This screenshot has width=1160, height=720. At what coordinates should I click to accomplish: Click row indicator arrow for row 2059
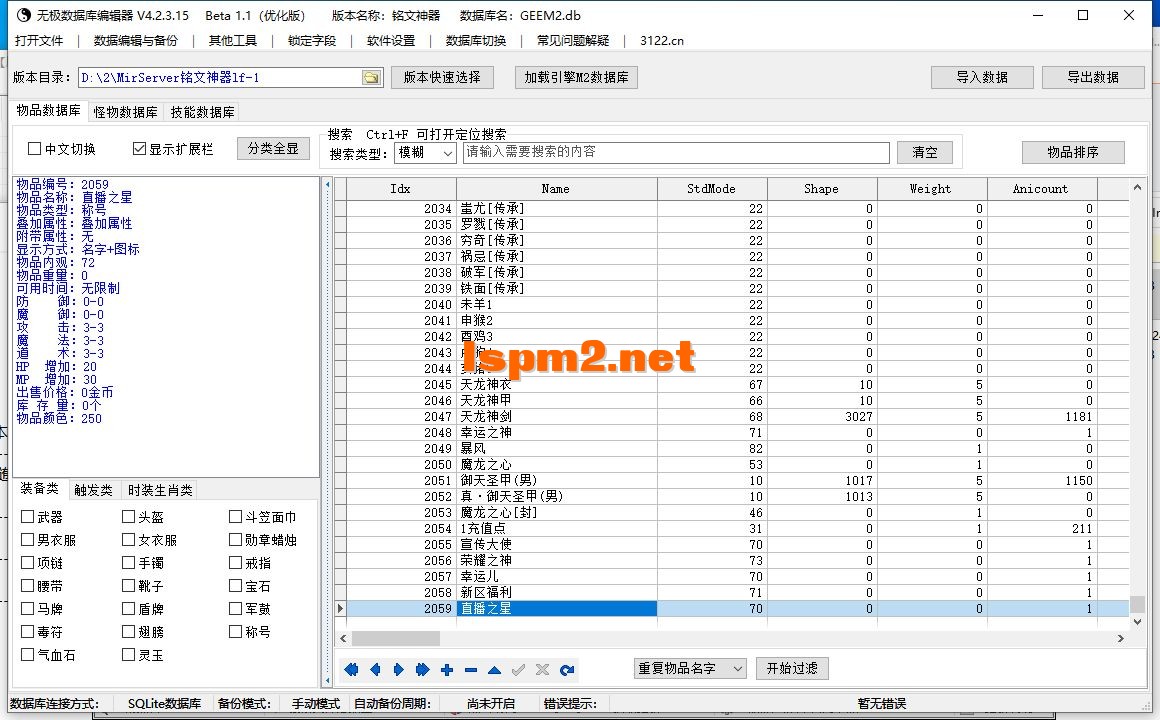click(x=340, y=608)
